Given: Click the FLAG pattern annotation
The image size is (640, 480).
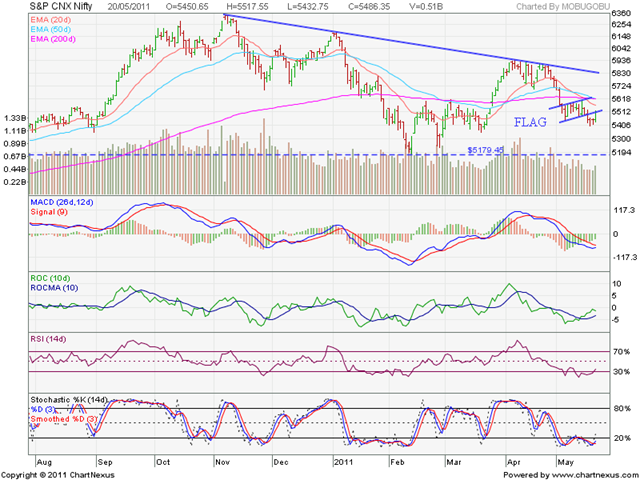Looking at the screenshot, I should pyautogui.click(x=530, y=122).
